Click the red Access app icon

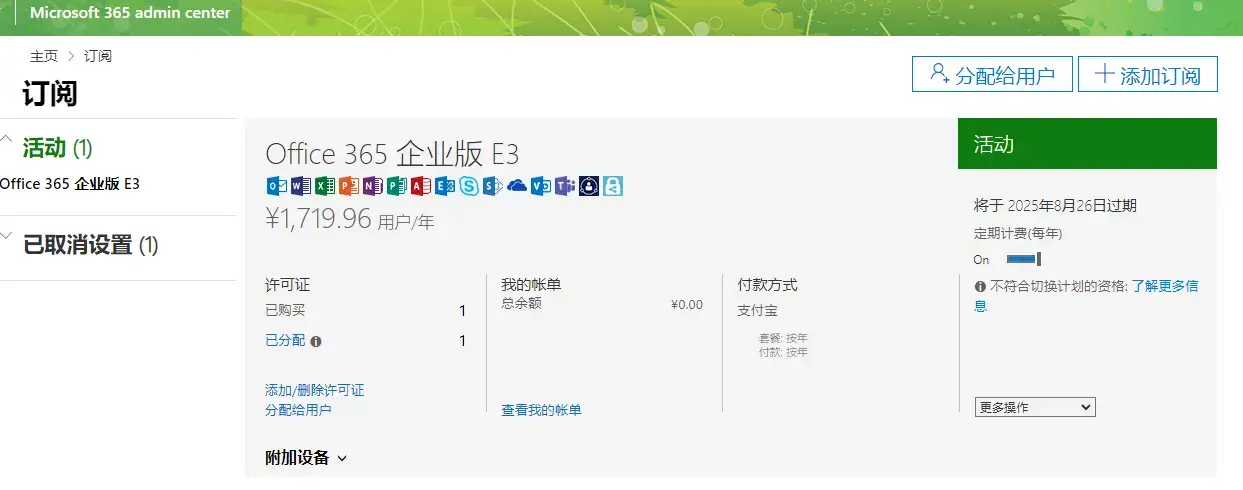(421, 186)
